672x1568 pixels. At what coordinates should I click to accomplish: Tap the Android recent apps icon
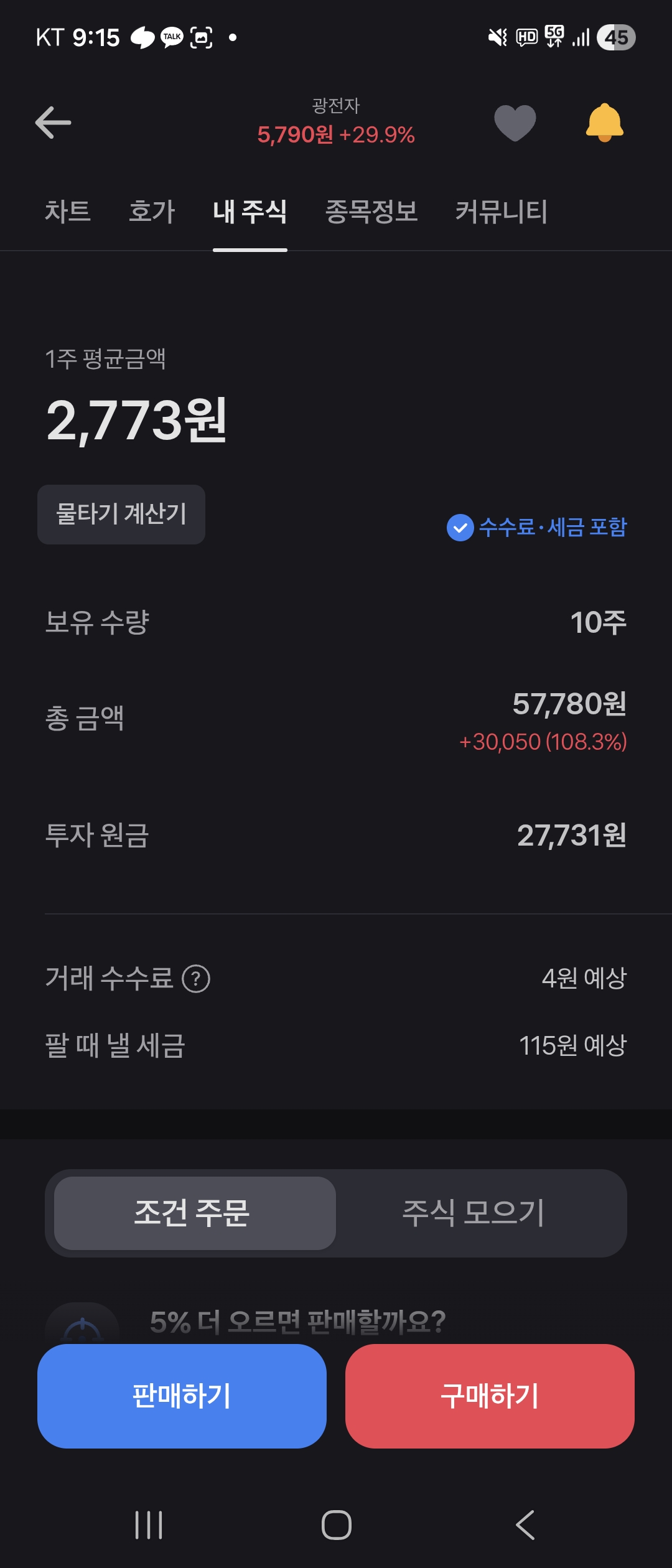pos(149,1525)
